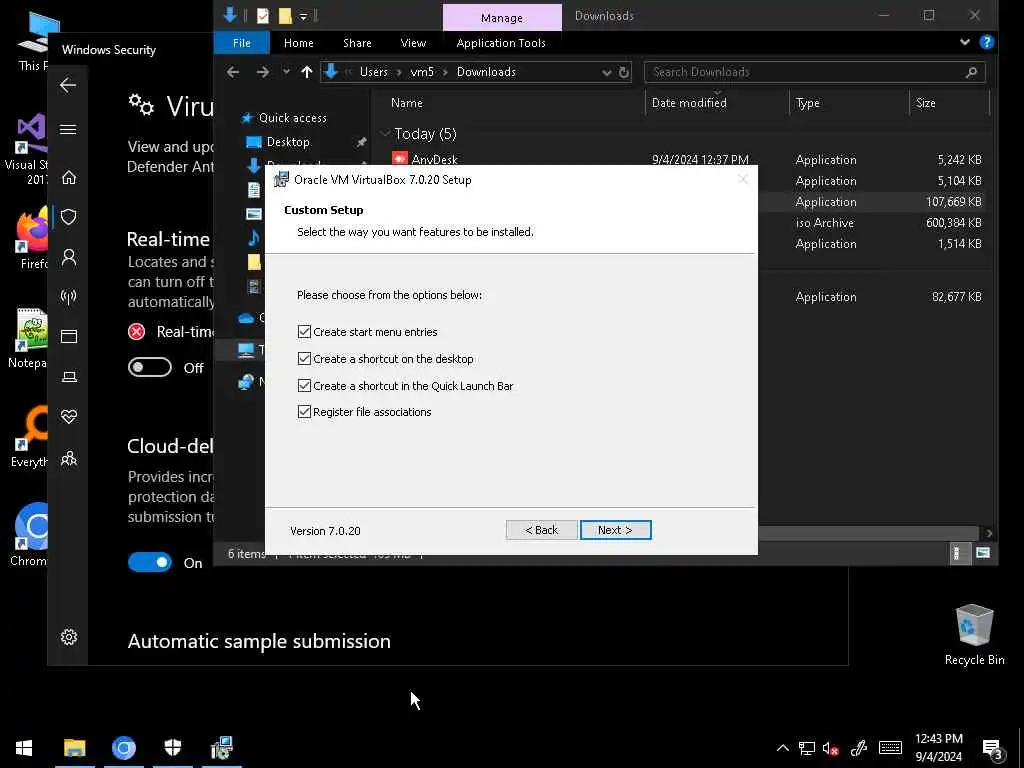Viewport: 1024px width, 768px height.
Task: Select Quick access in navigation pane
Action: [293, 118]
